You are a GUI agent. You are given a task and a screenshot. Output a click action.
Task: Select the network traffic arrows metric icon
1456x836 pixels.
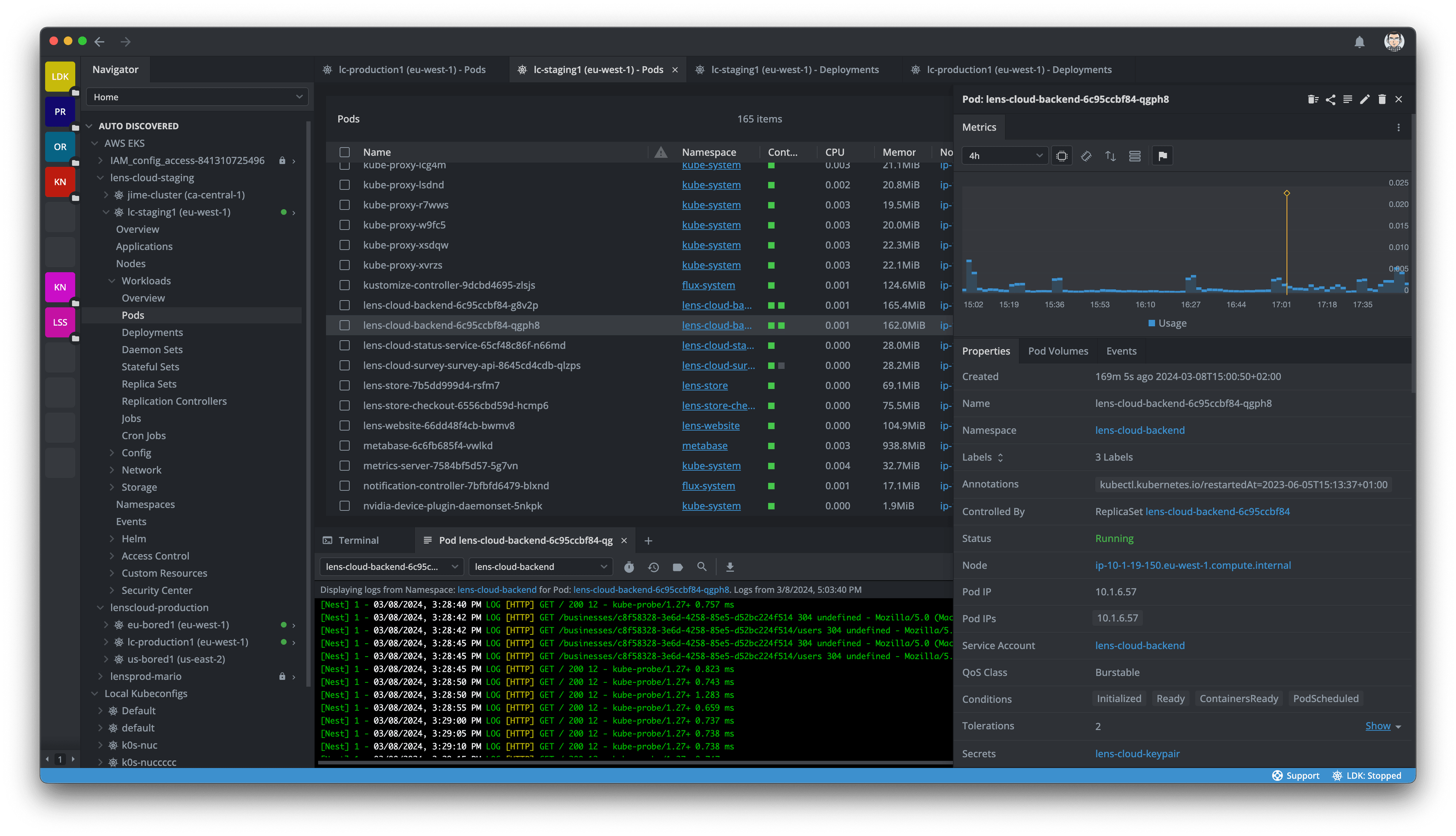coord(1110,155)
